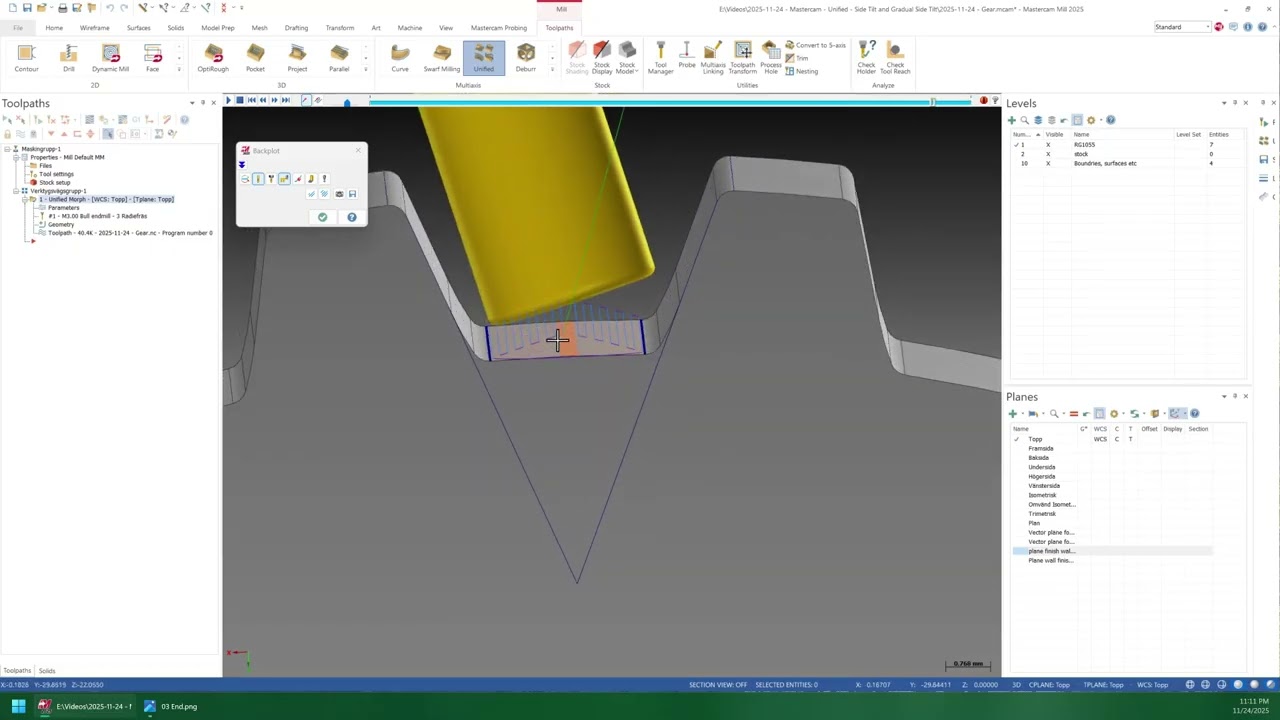This screenshot has width=1280, height=720.
Task: Confirm Backplot with green OK button
Action: (x=322, y=217)
